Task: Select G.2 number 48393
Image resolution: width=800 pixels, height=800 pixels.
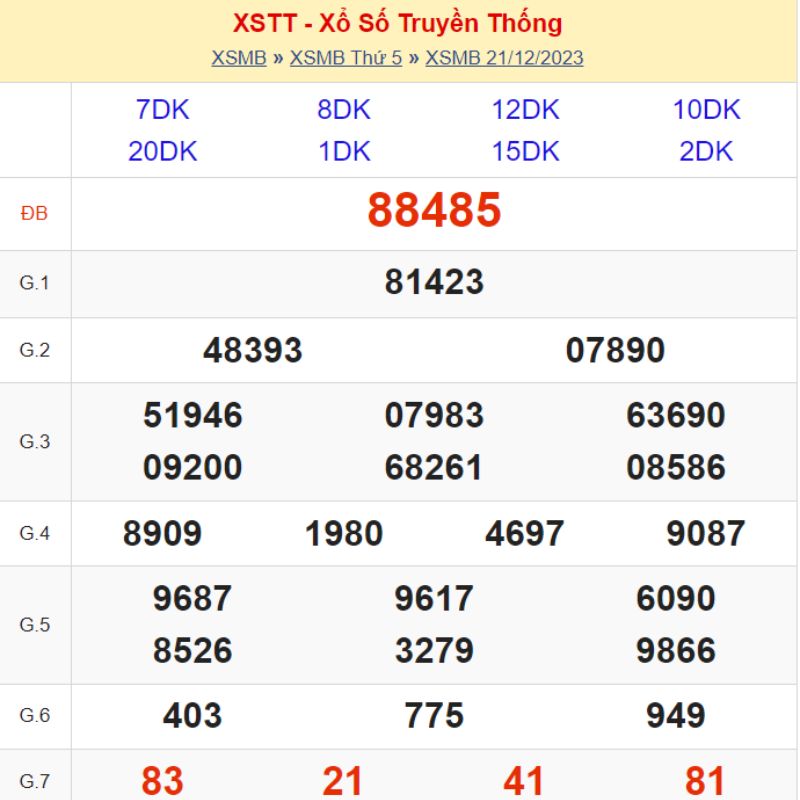Action: (253, 351)
